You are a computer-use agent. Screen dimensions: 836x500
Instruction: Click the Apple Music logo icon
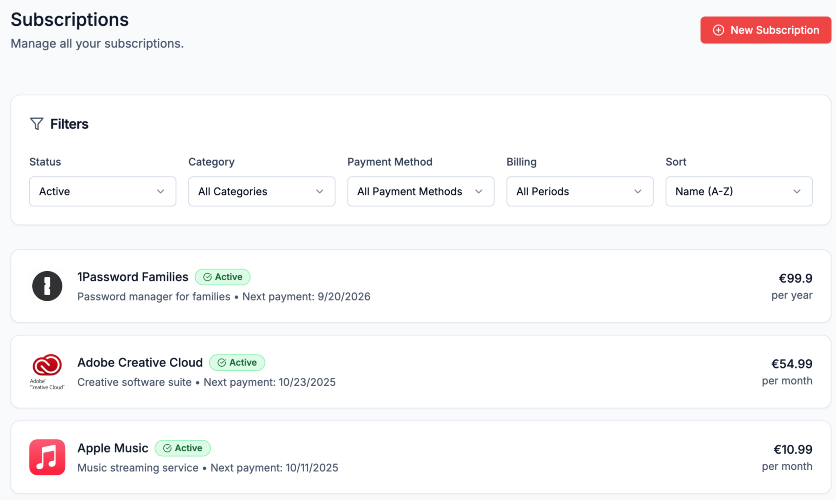click(47, 457)
